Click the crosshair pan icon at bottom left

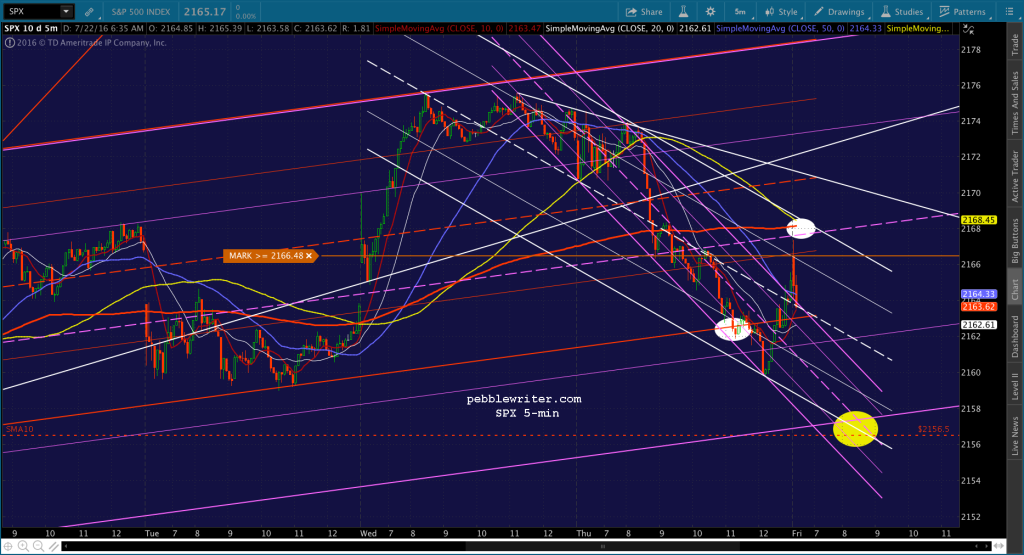click(x=8, y=546)
